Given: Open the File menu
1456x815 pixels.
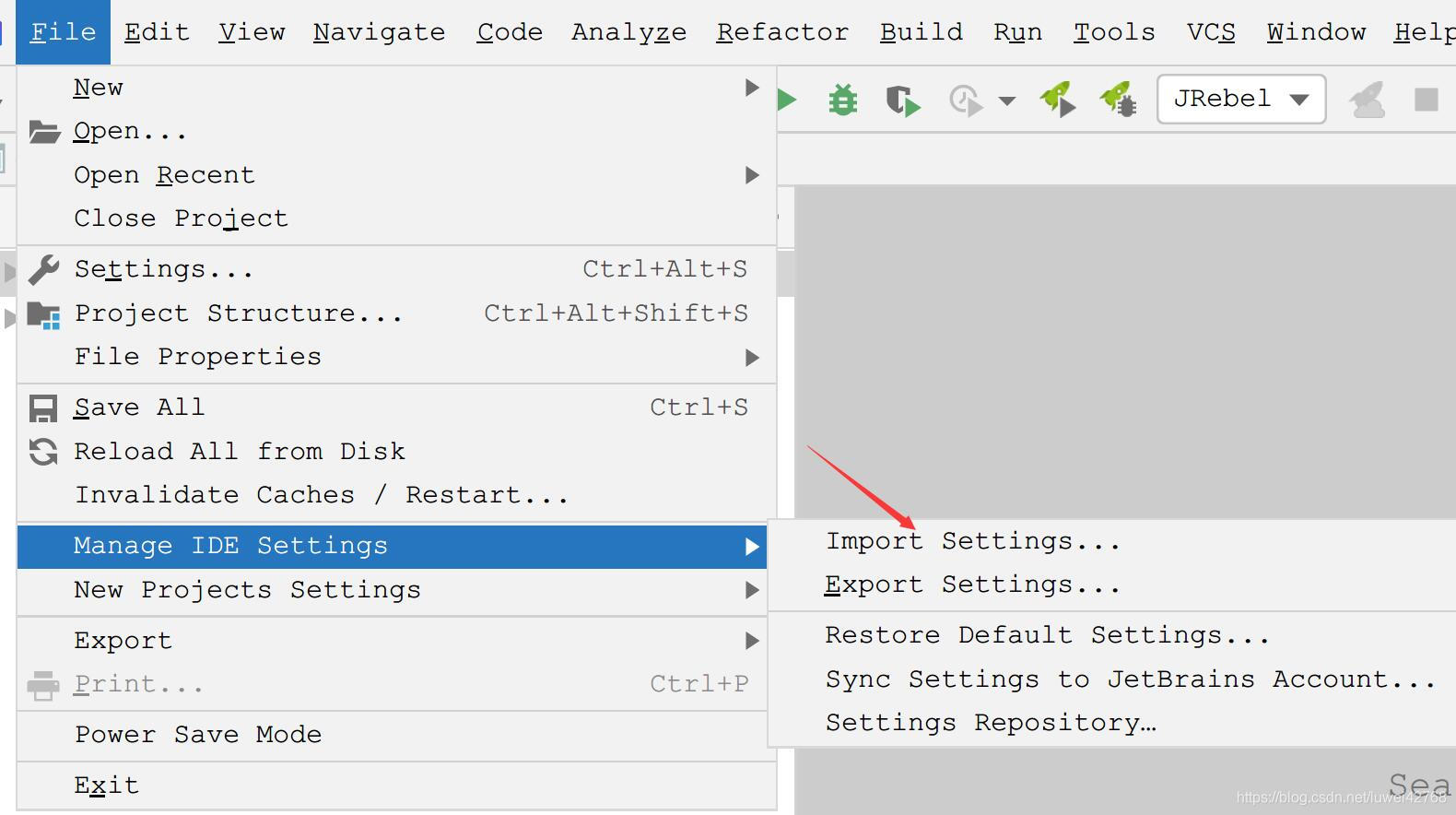Looking at the screenshot, I should click(x=63, y=32).
